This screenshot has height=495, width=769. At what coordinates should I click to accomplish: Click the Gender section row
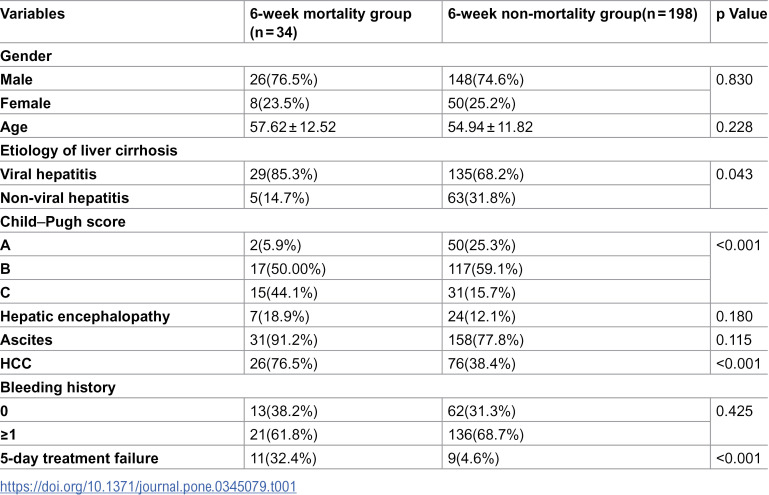384,55
